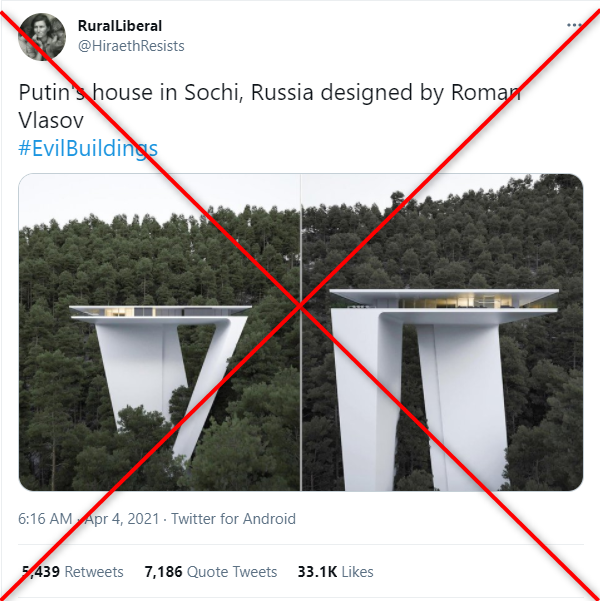Click the lit windows of the right building

coord(460,302)
